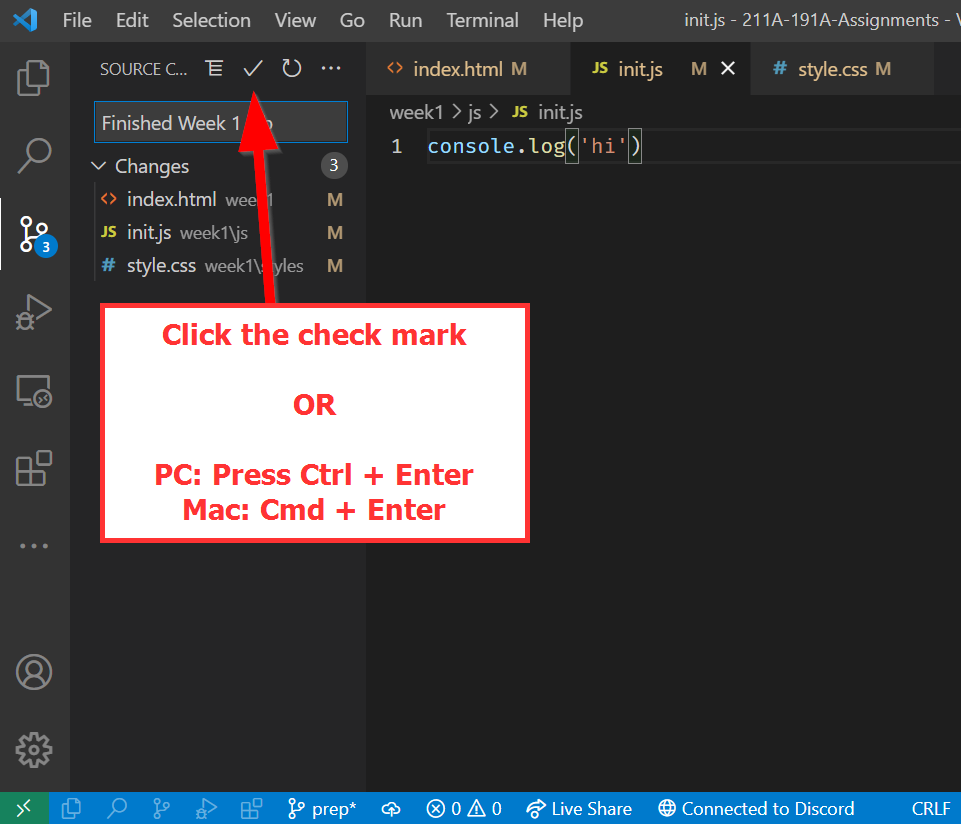Open the Manage settings gear

tap(34, 749)
